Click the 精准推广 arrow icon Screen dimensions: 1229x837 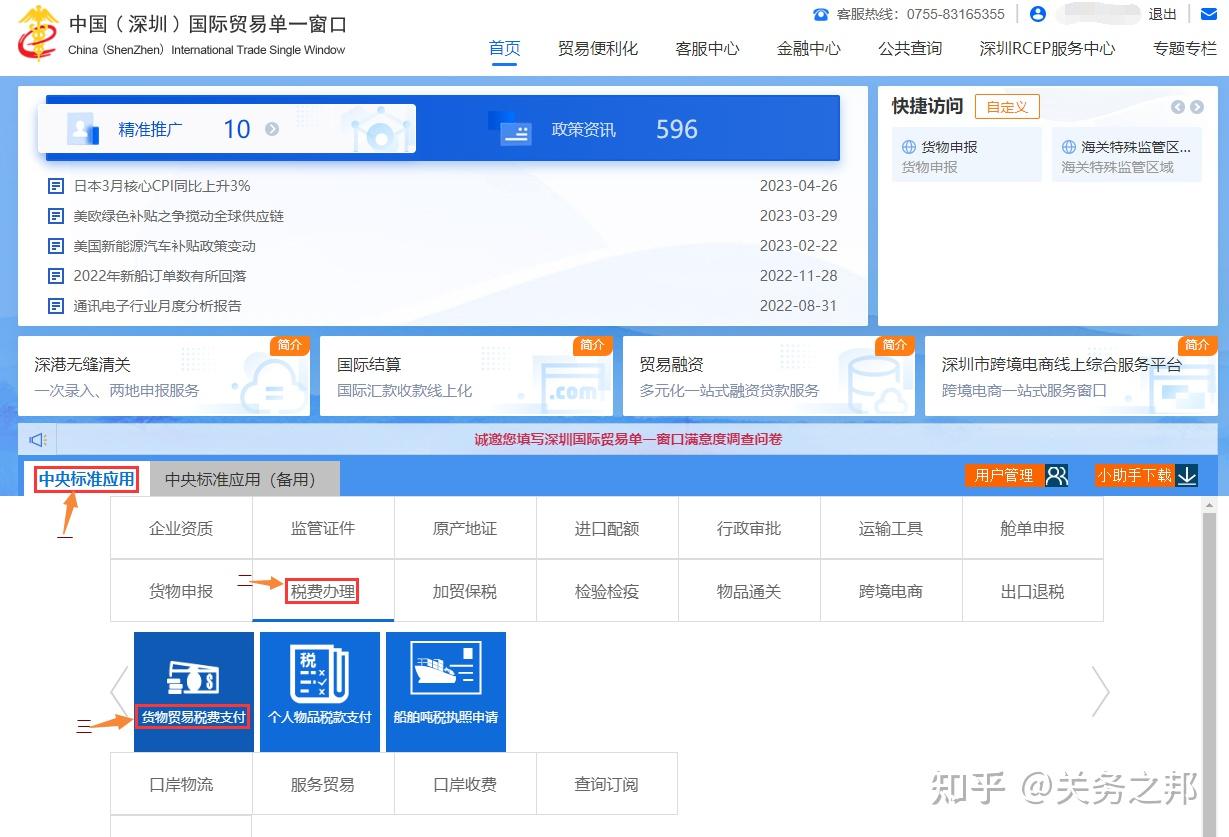(272, 129)
